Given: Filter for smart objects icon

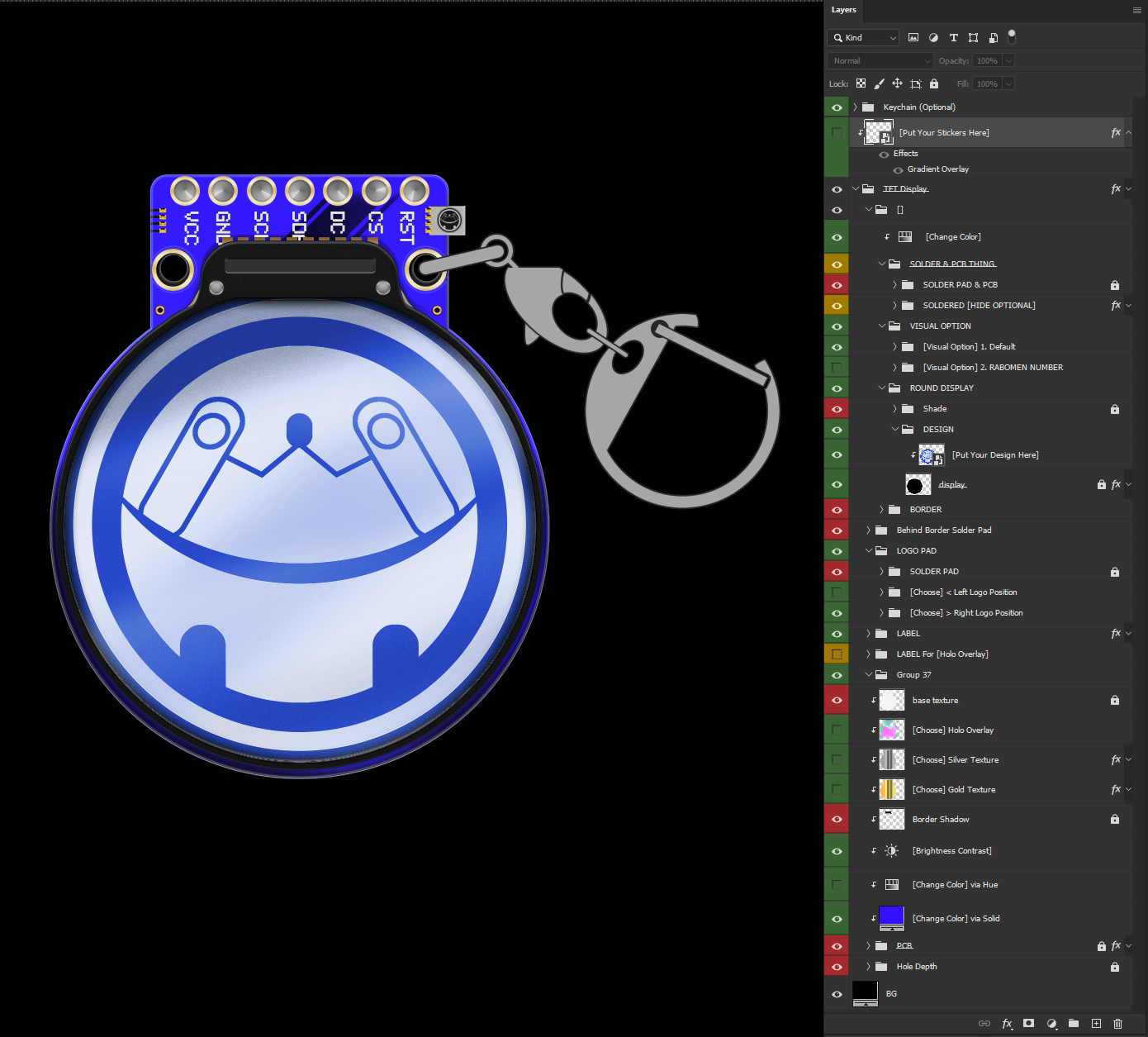Looking at the screenshot, I should [x=993, y=37].
